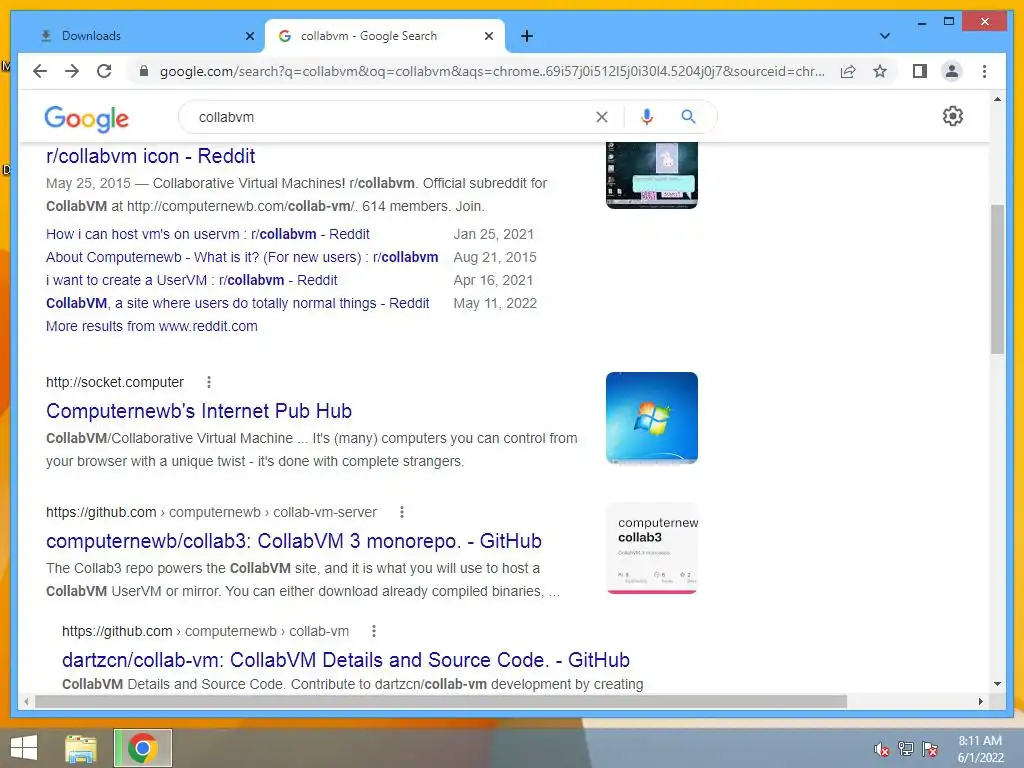Clear the Google search box
Image resolution: width=1024 pixels, height=768 pixels.
pos(601,117)
